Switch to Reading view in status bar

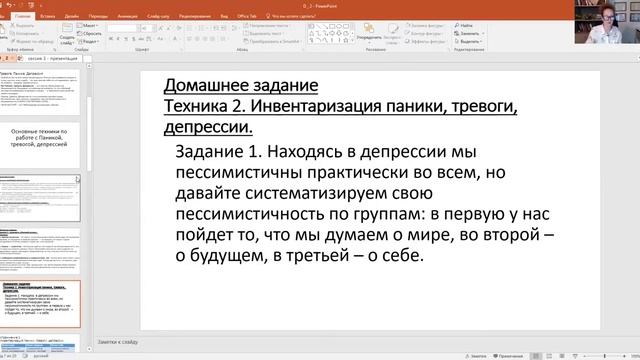point(562,356)
